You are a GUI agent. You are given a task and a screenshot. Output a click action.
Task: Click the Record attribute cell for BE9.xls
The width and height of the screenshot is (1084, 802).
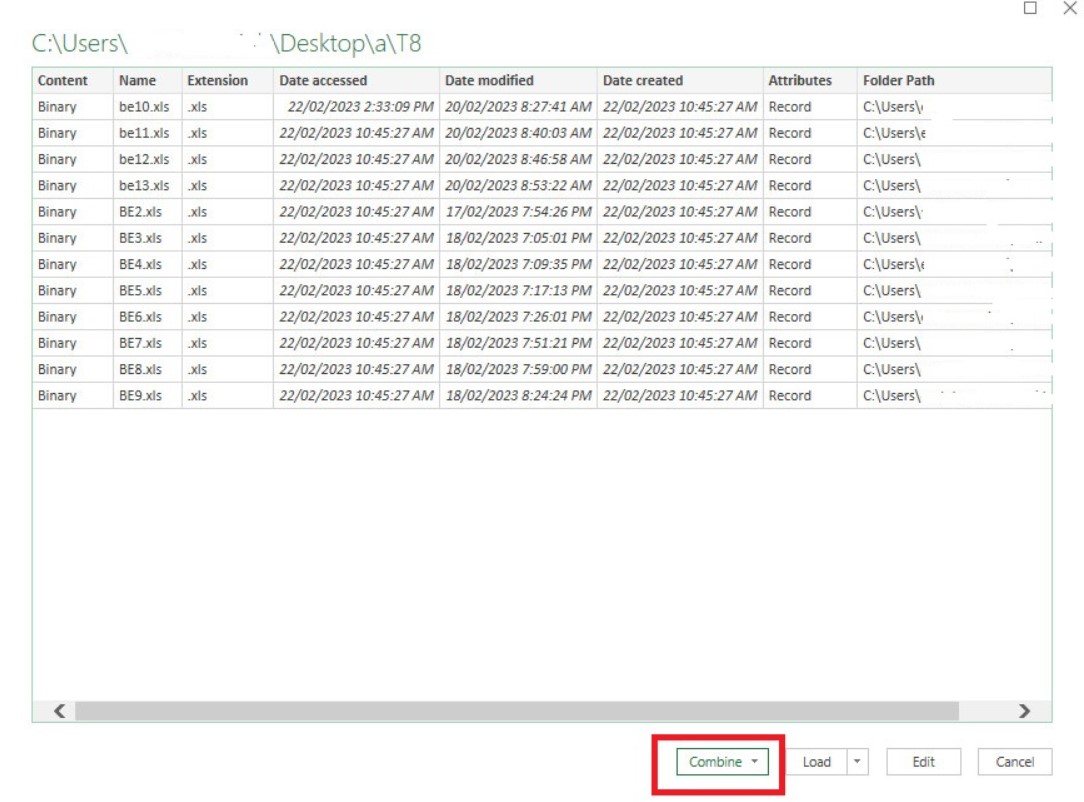[810, 395]
